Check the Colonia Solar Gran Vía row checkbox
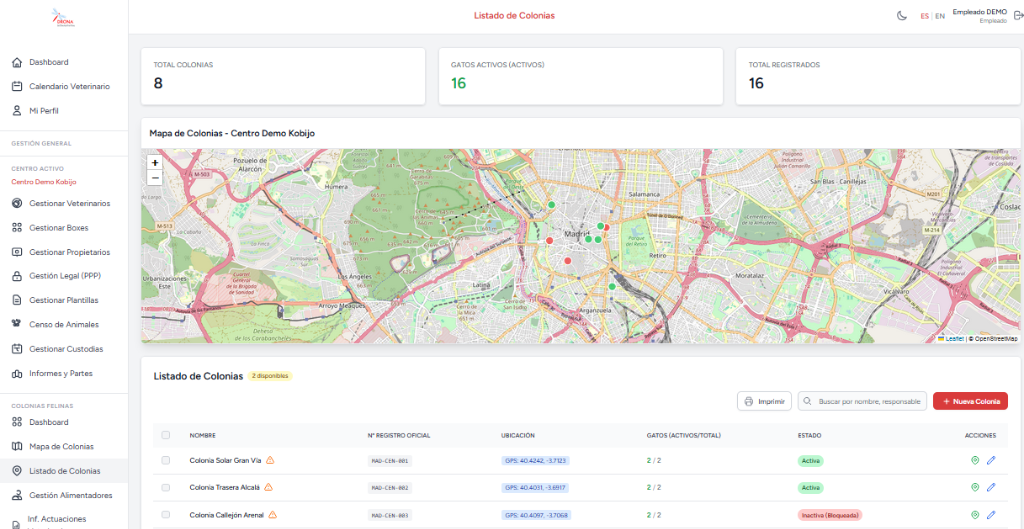Image resolution: width=1024 pixels, height=529 pixels. click(165, 460)
